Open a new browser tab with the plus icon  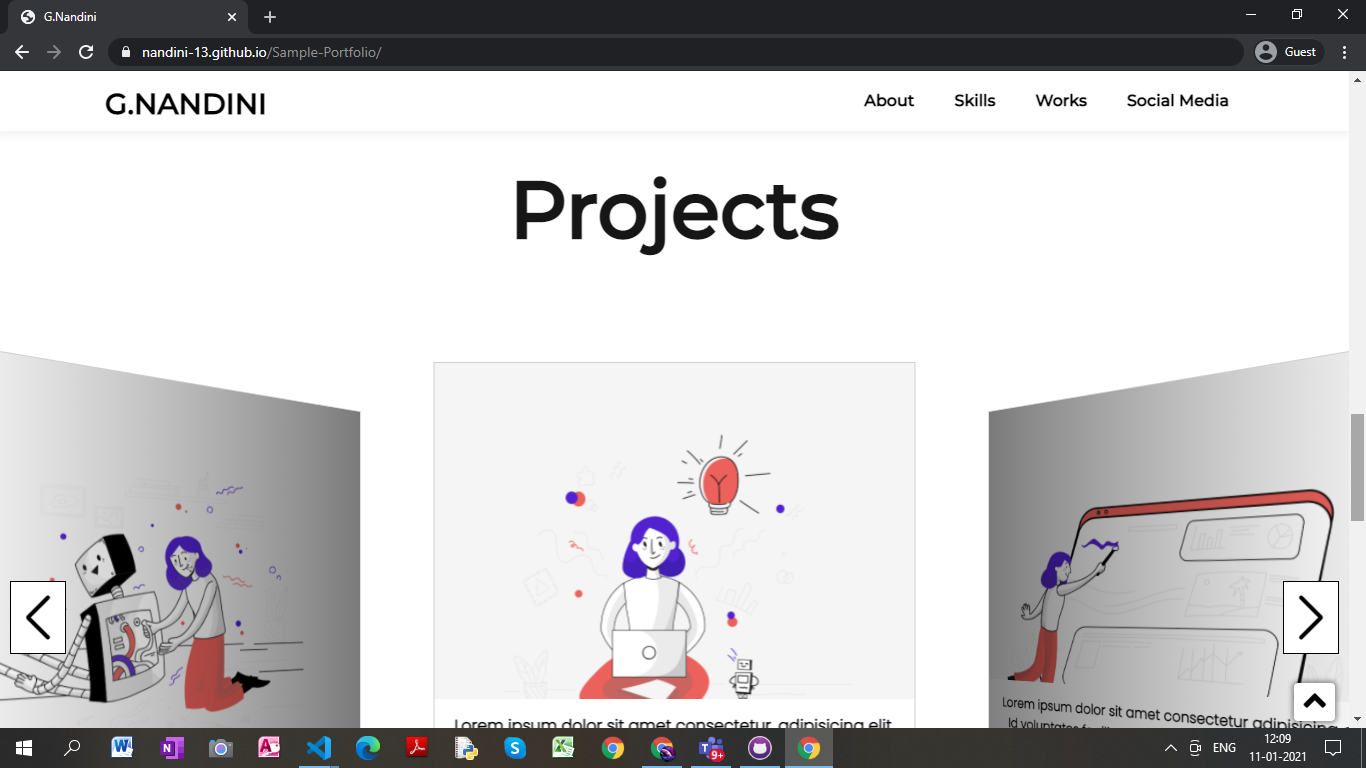point(269,16)
